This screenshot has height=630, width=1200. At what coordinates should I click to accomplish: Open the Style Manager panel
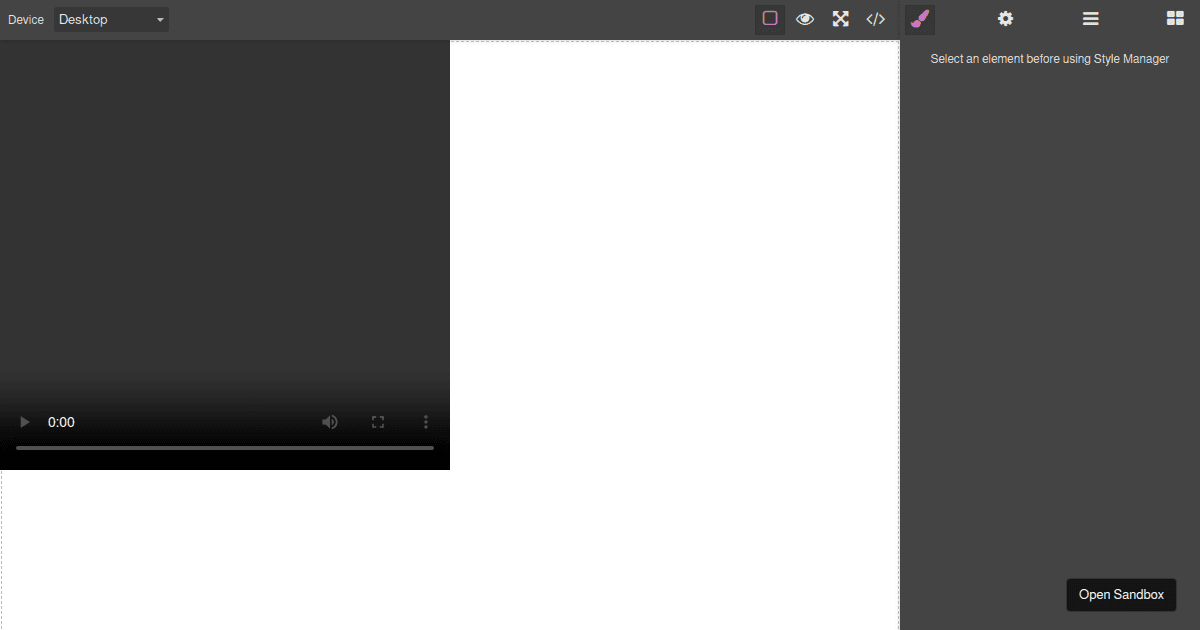919,18
